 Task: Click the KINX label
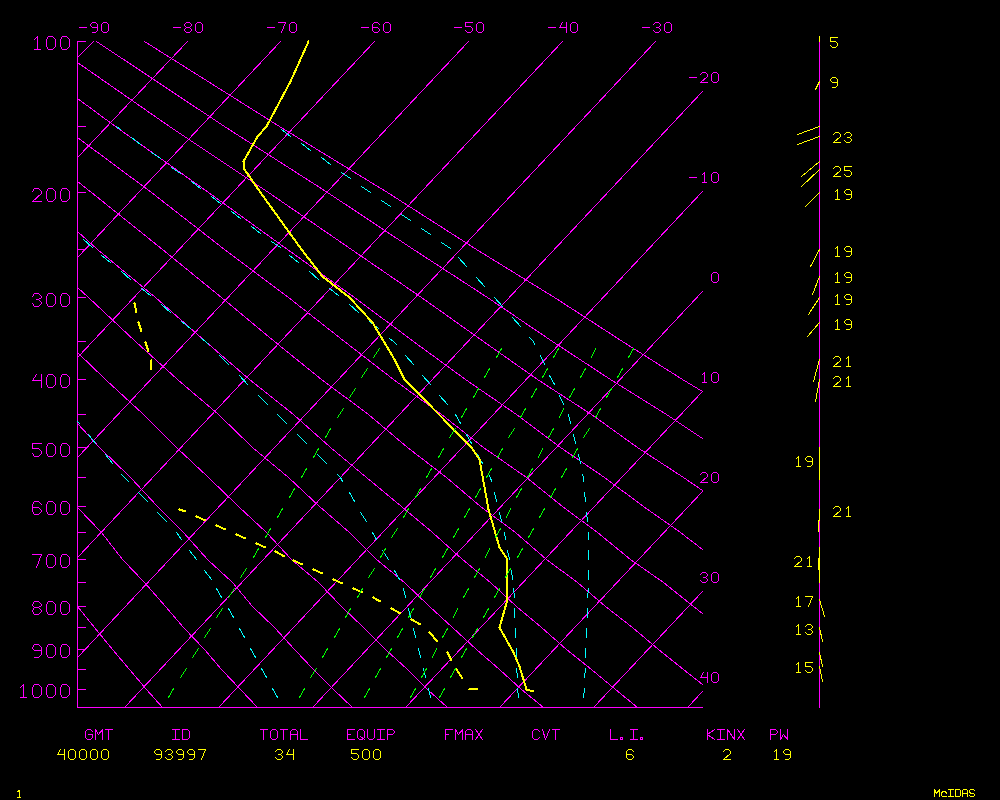click(x=725, y=735)
